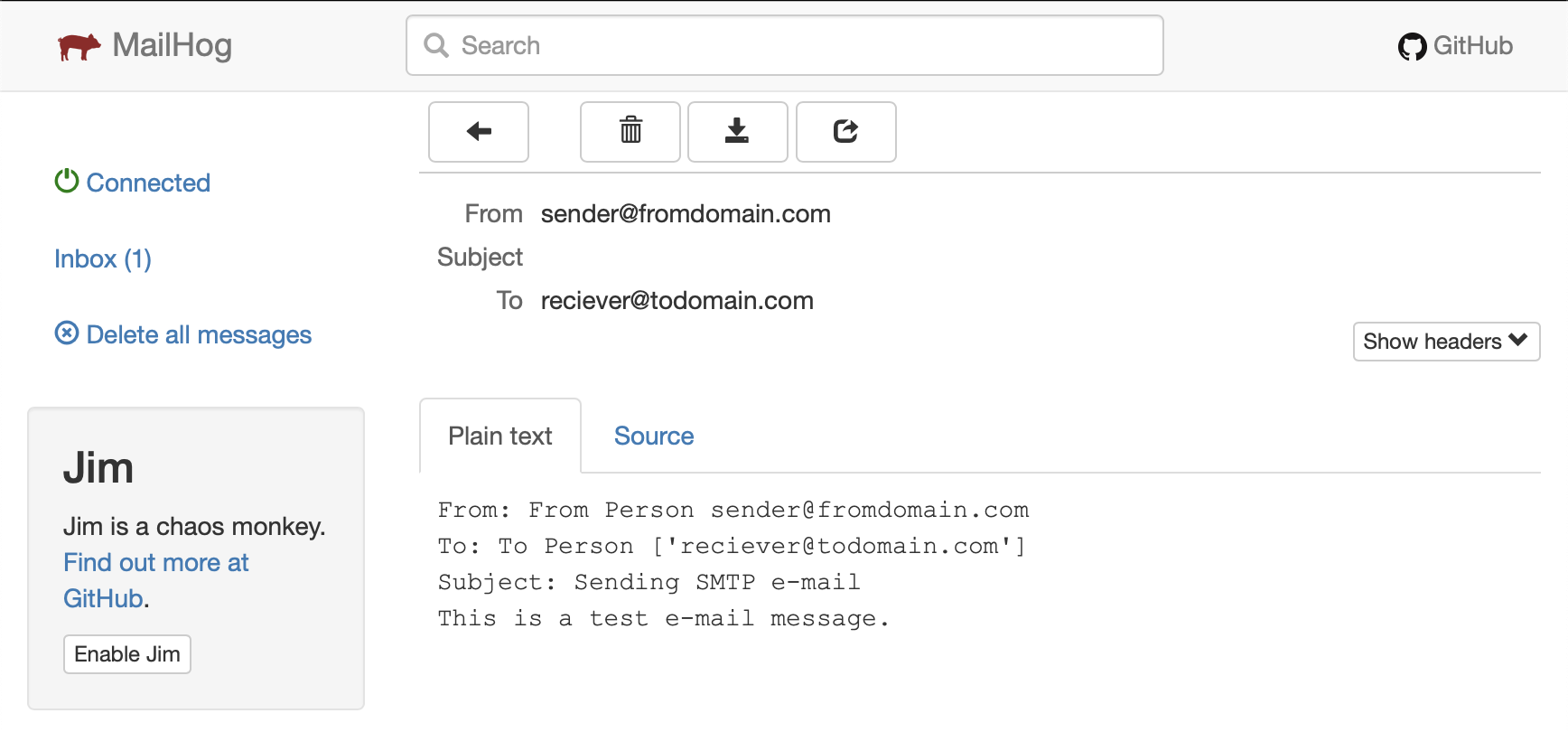Select the Plain text tab
Image resolution: width=1568 pixels, height=732 pixels.
tap(500, 436)
